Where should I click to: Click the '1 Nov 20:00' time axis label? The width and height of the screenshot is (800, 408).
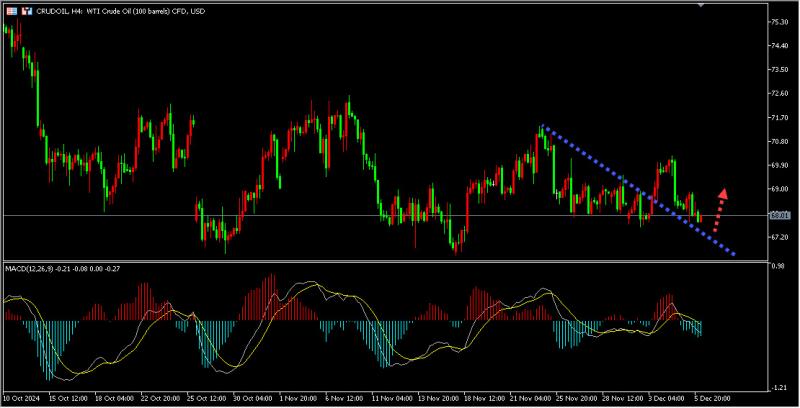[298, 398]
